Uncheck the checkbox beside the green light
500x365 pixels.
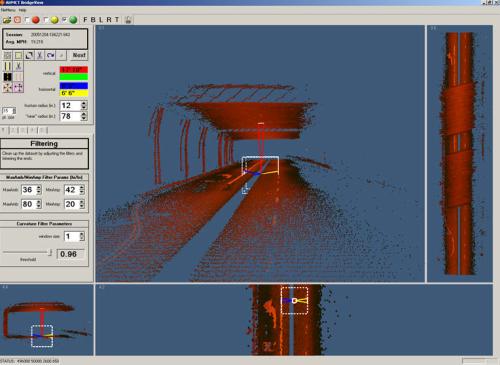click(x=64, y=20)
